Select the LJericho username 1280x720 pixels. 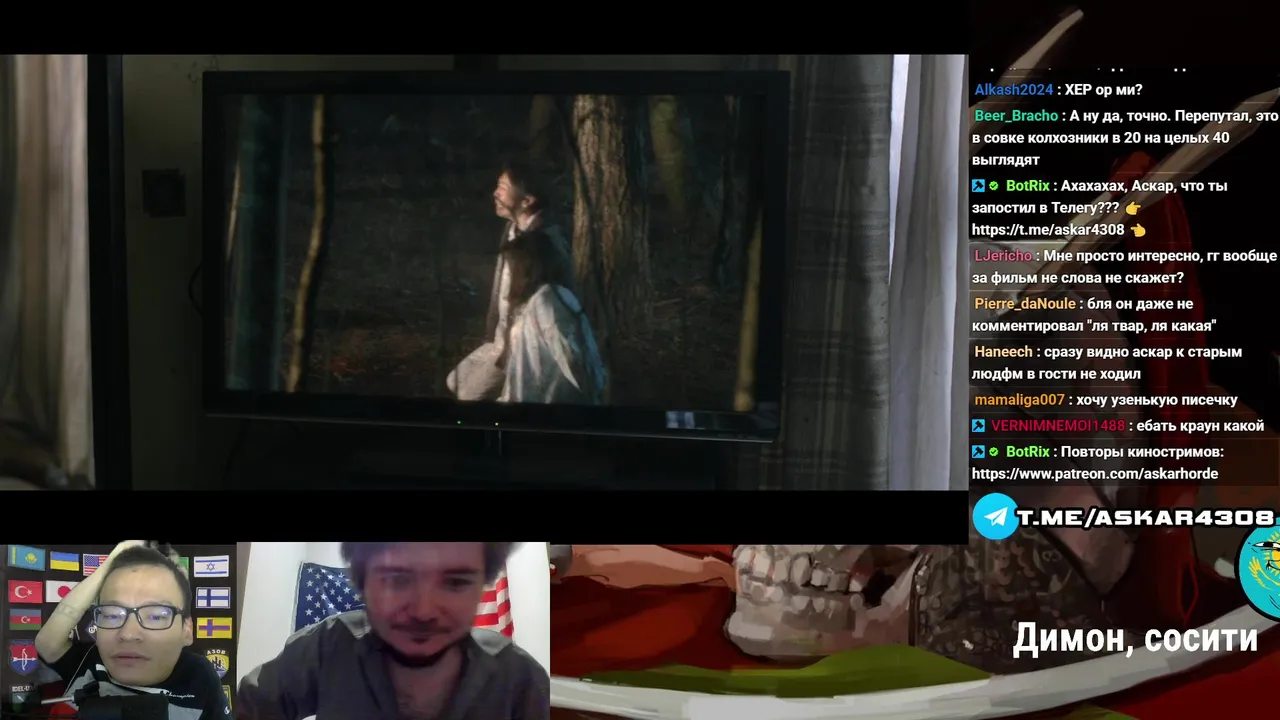click(x=1003, y=256)
